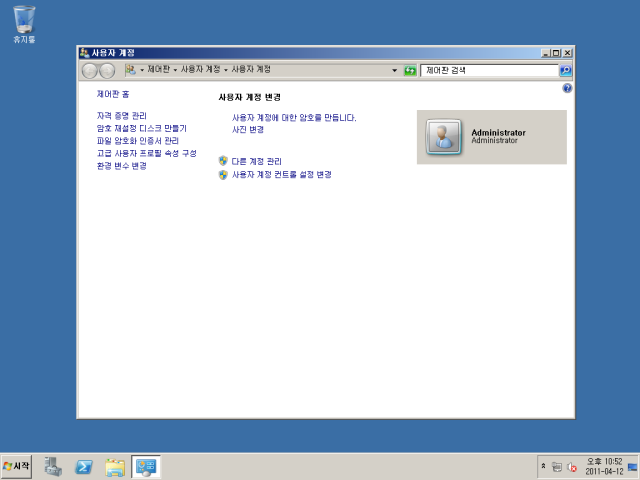Click 사용자 계정 컨트롤 설정 변경 link

pos(282,175)
